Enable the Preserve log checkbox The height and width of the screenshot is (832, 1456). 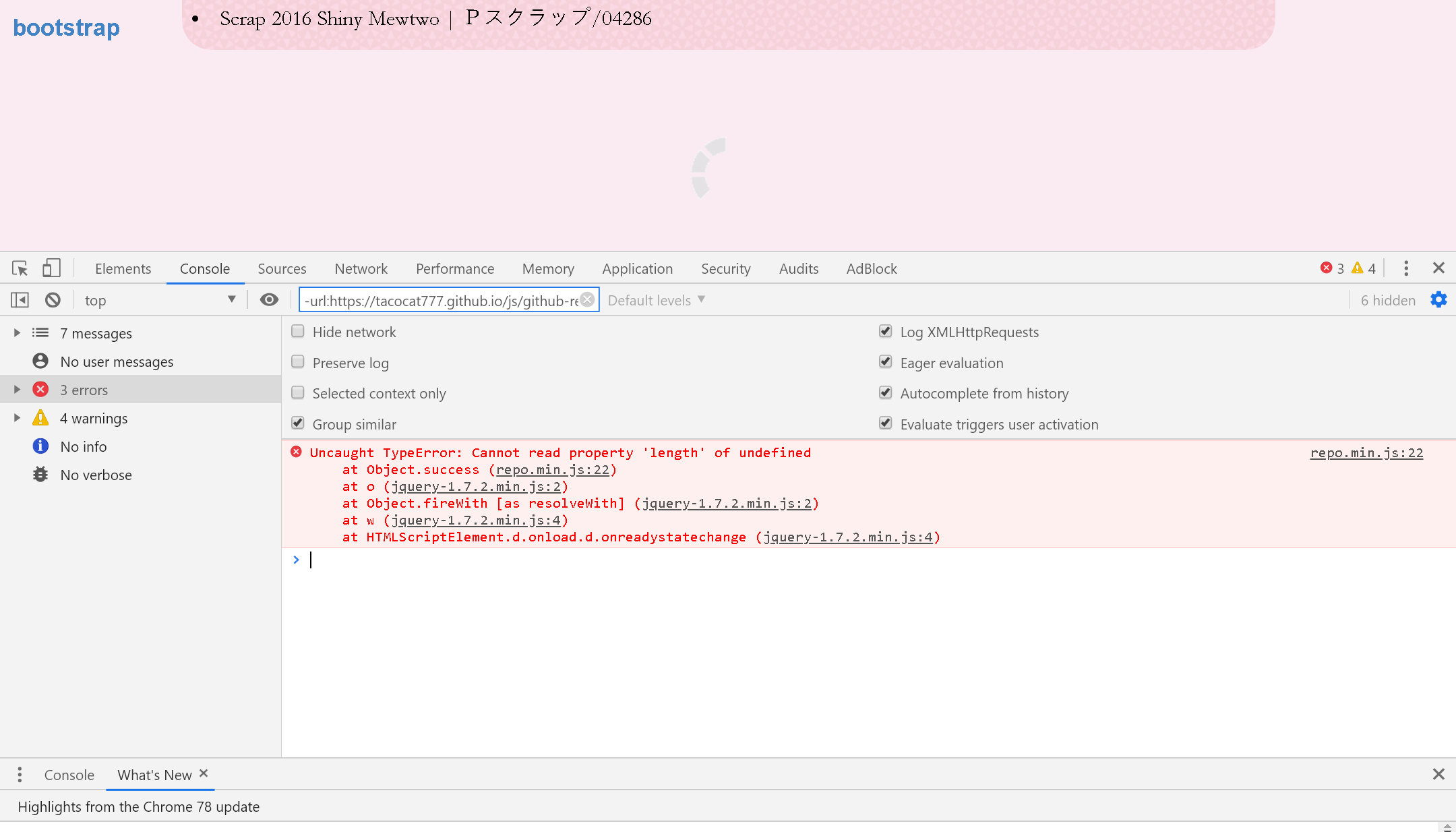[x=297, y=361]
